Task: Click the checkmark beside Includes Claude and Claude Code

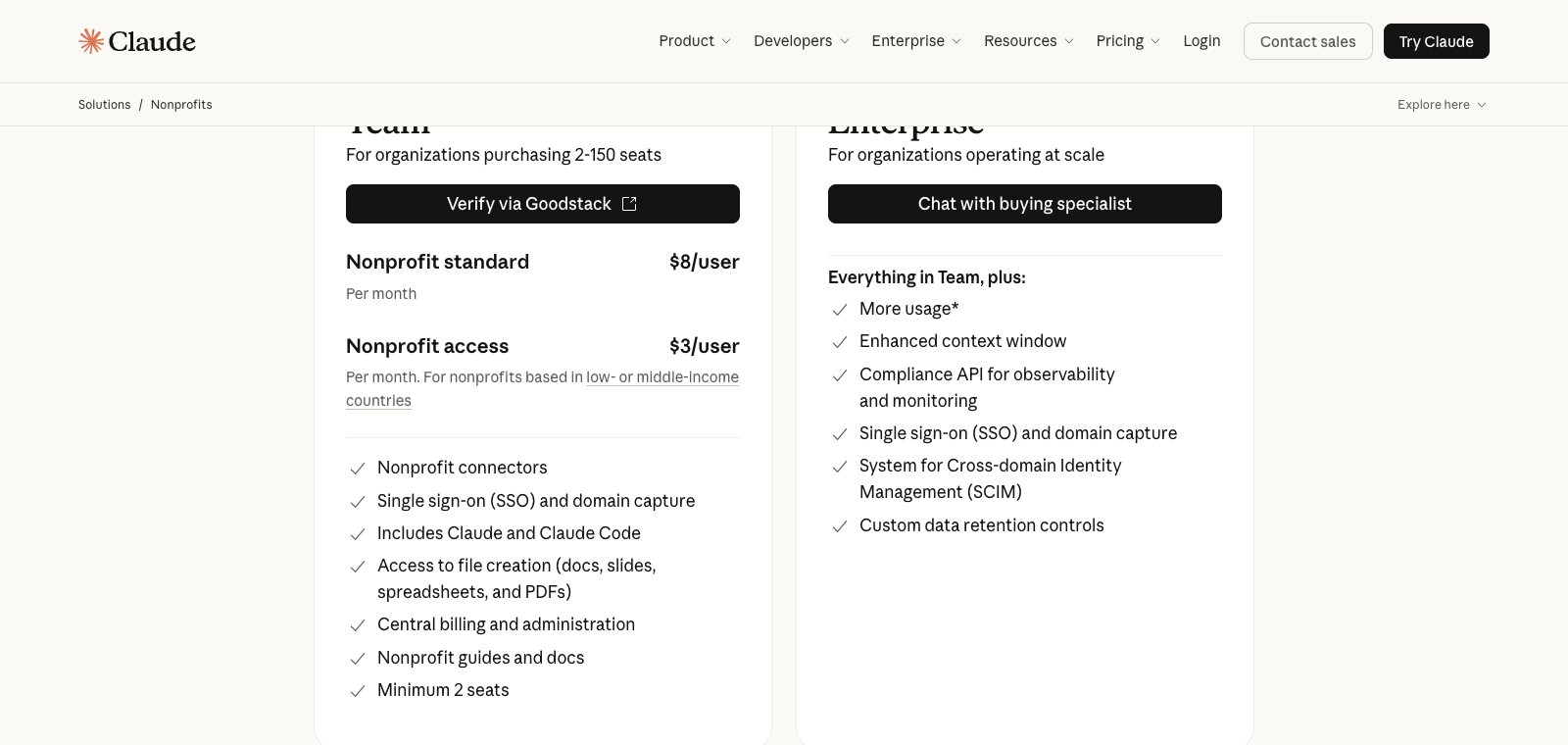Action: pyautogui.click(x=358, y=534)
